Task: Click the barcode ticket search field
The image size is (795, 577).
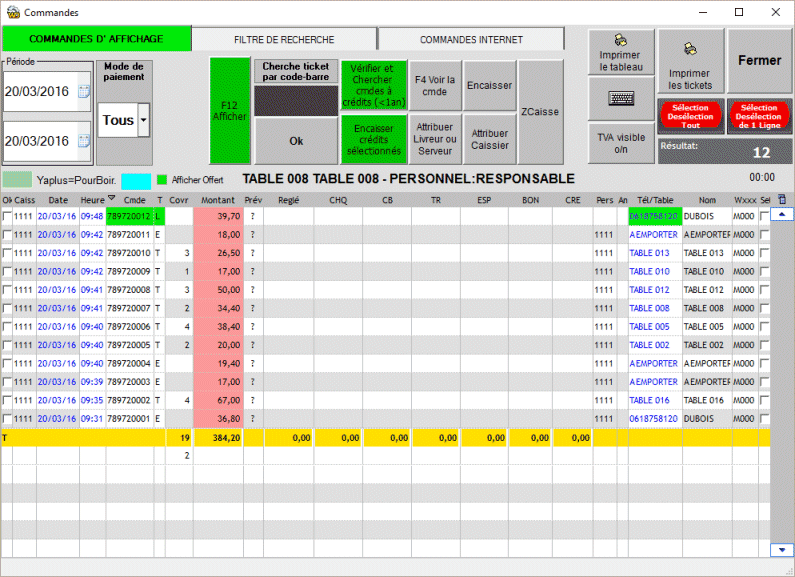Action: (296, 101)
